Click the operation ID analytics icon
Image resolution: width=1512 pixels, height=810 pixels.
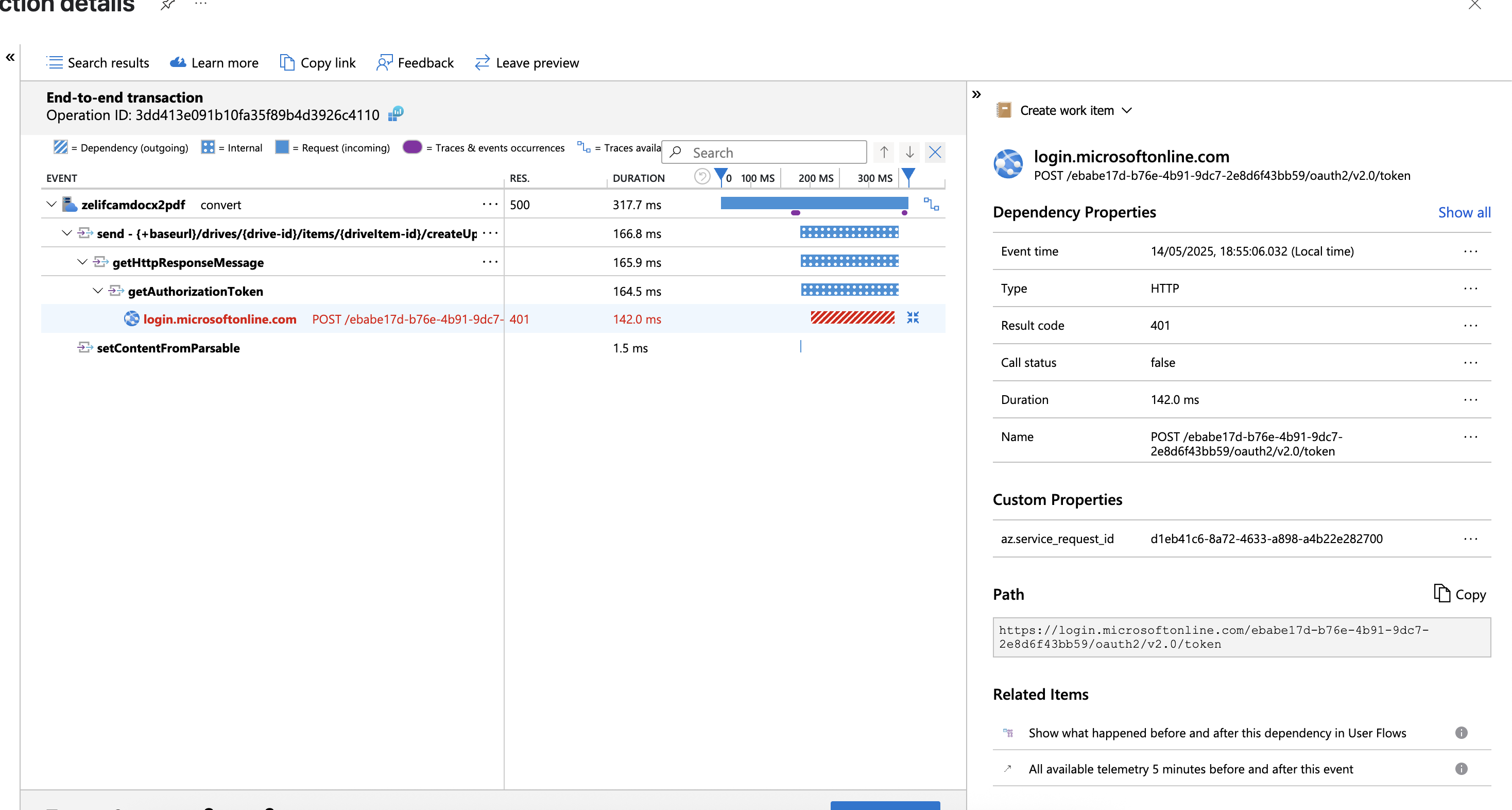(396, 113)
